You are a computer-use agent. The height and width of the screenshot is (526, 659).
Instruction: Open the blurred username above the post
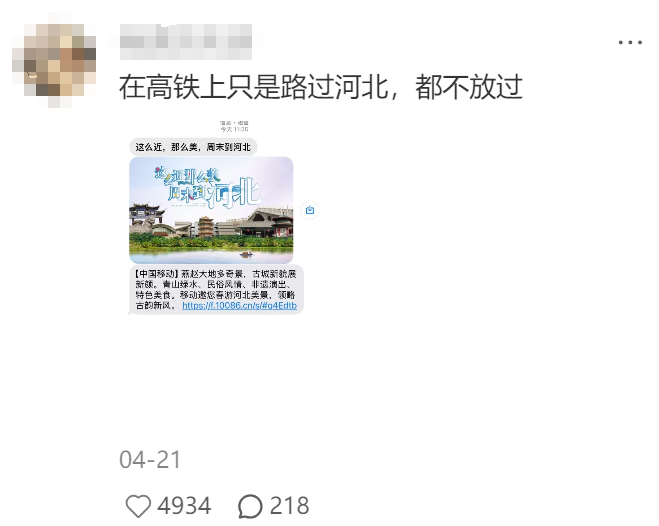pos(186,42)
